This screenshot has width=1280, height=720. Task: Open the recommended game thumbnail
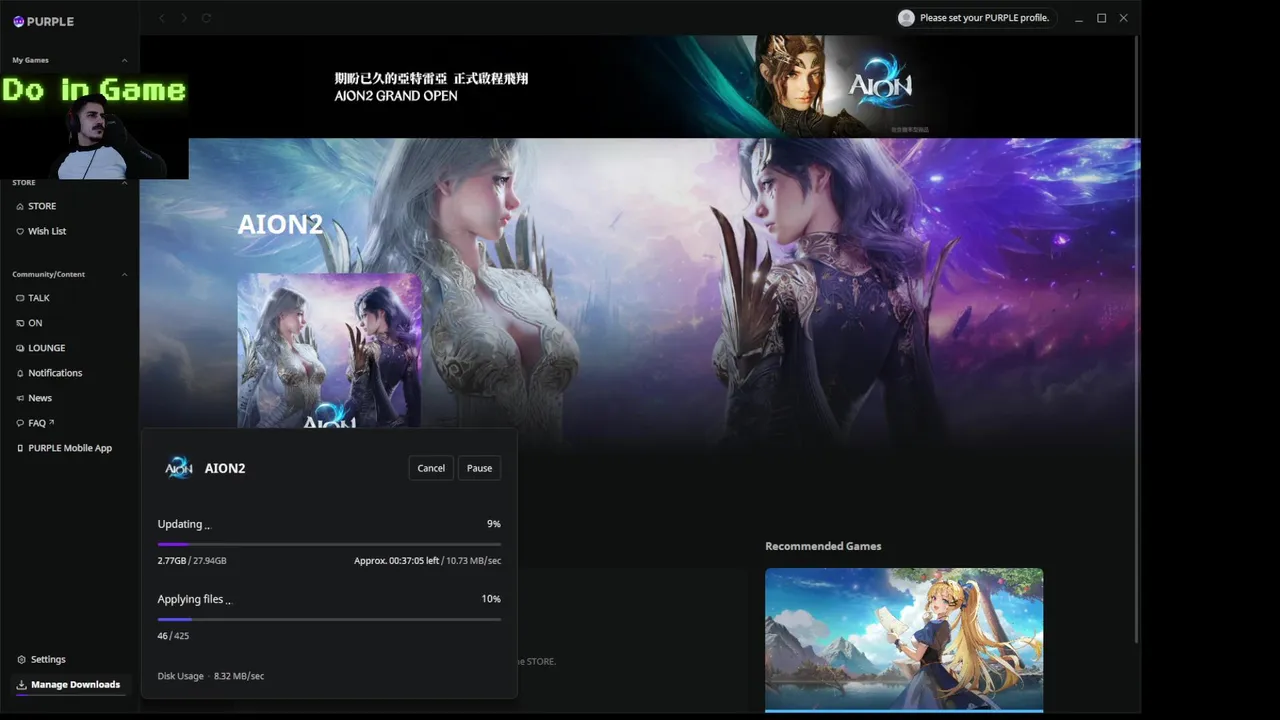904,640
